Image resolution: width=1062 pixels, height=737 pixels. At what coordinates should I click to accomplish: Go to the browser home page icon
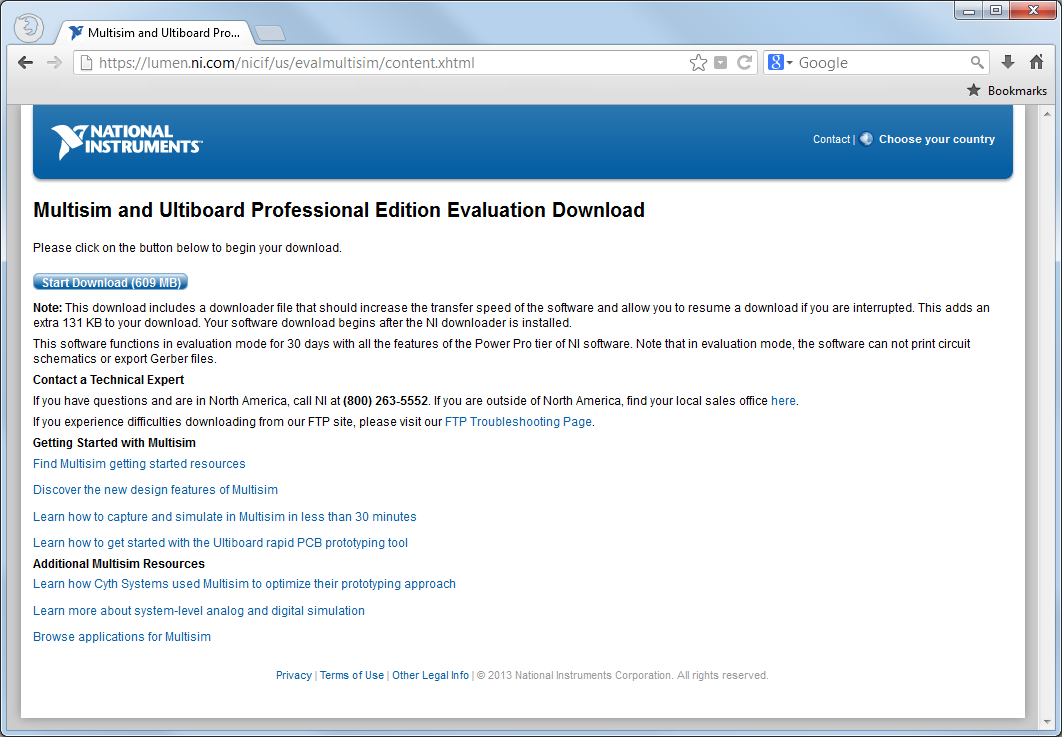pos(1037,63)
